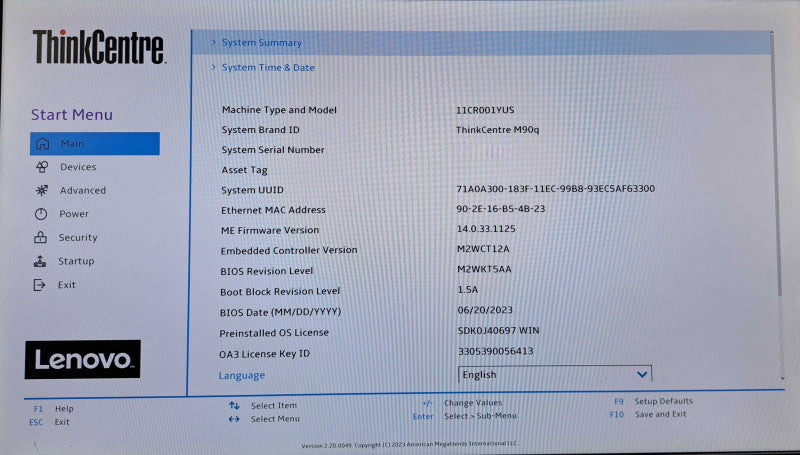Click F9 Setup Defaults
This screenshot has width=800, height=455.
click(653, 401)
